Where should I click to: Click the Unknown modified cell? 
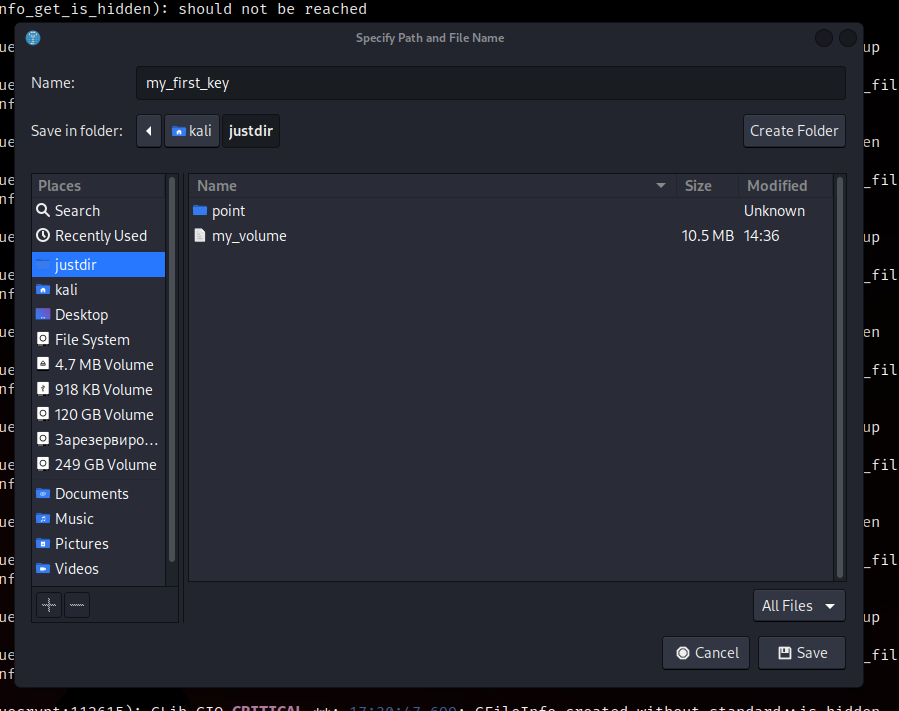tap(774, 211)
